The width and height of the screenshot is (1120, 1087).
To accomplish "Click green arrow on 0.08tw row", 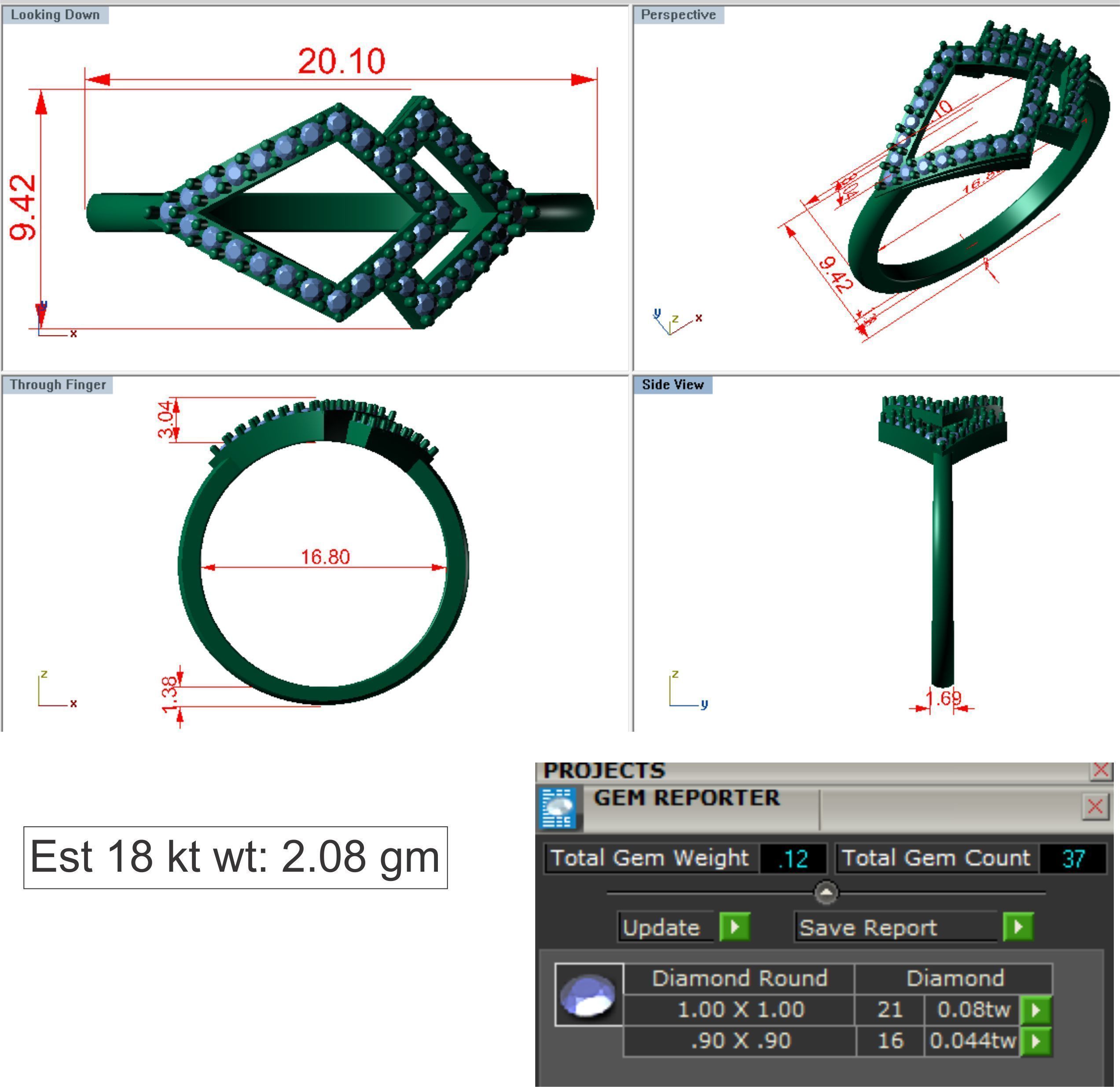I will [x=1035, y=1010].
